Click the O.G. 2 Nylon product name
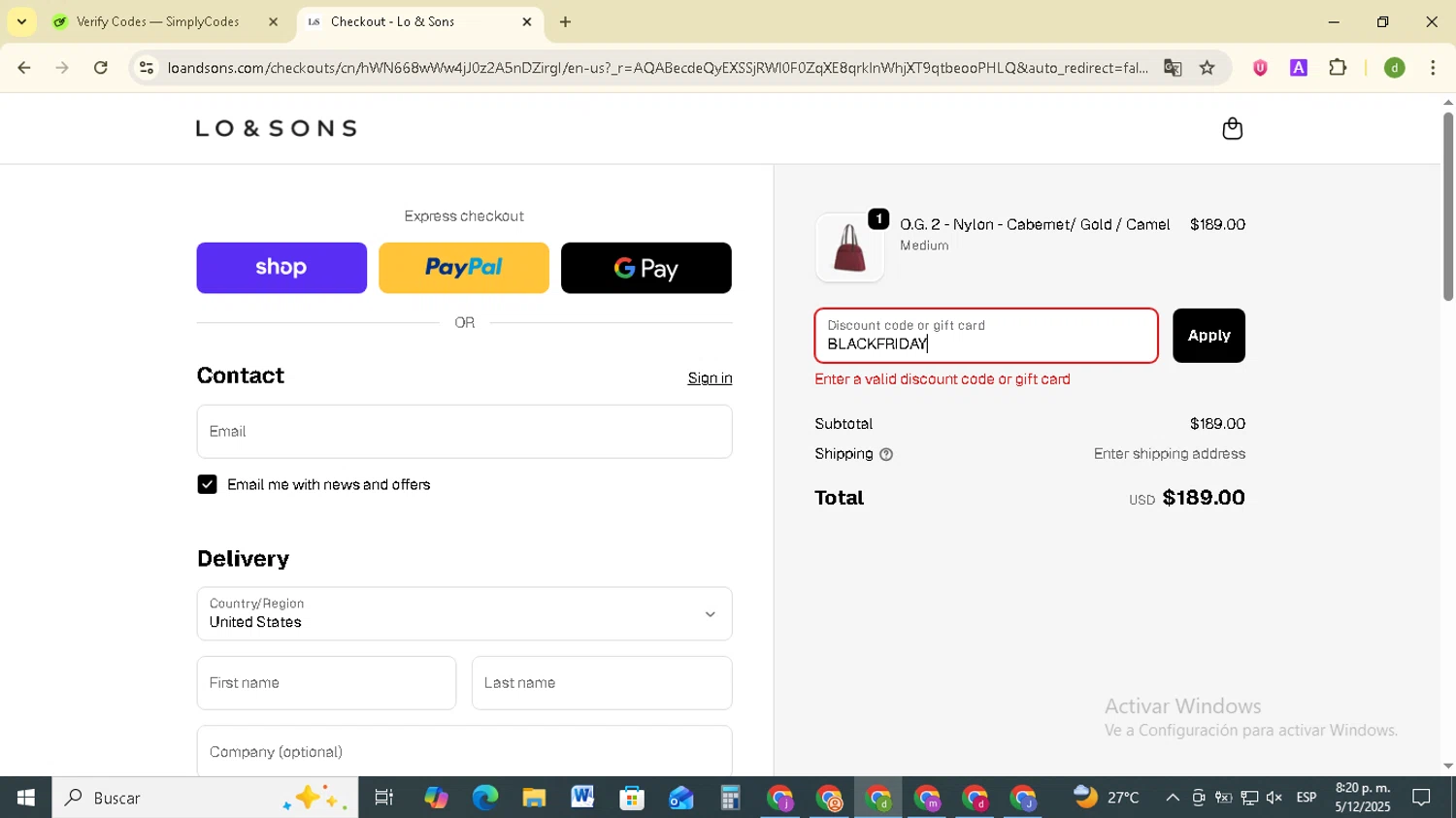This screenshot has width=1456, height=818. [x=1035, y=225]
